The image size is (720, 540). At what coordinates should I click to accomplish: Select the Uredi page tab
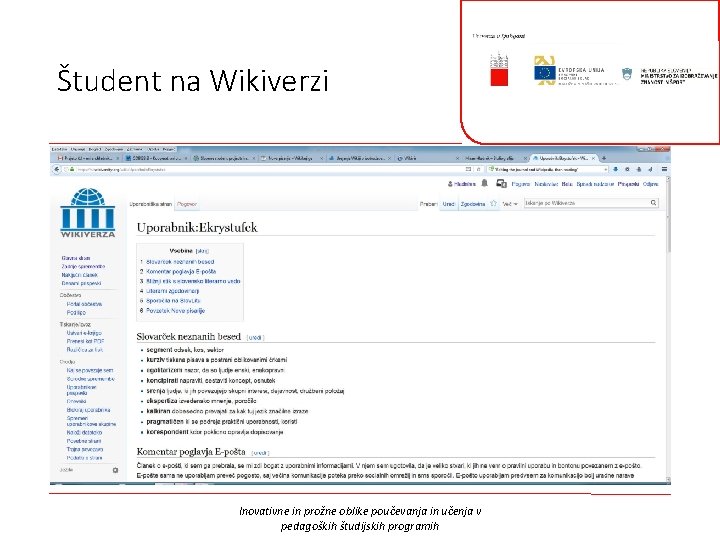(448, 204)
